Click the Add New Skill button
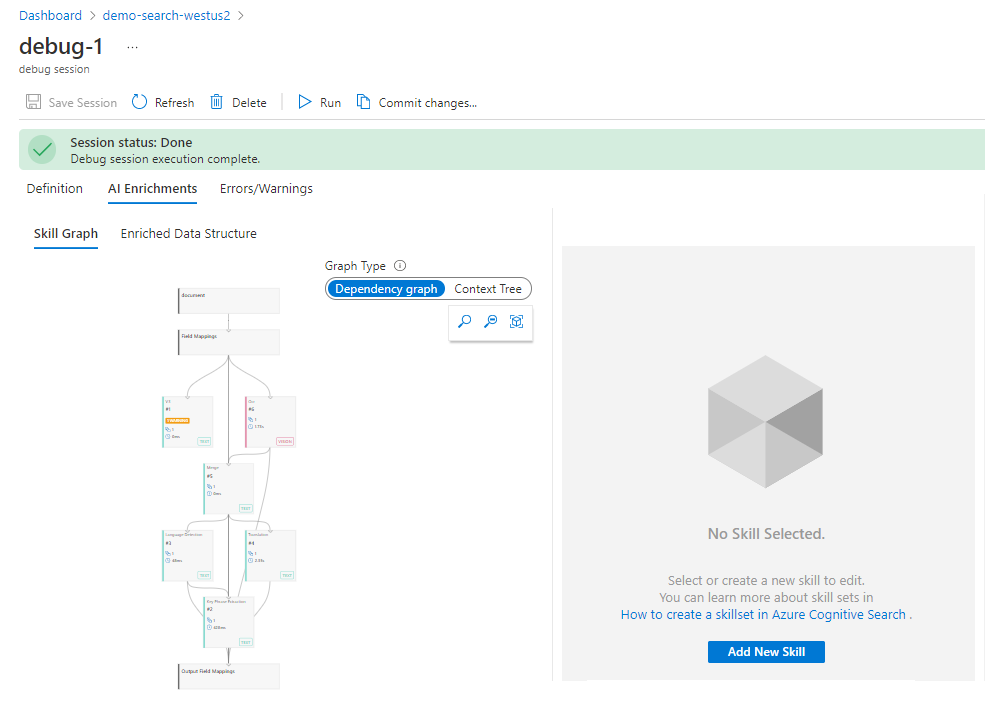This screenshot has width=985, height=701. (766, 652)
